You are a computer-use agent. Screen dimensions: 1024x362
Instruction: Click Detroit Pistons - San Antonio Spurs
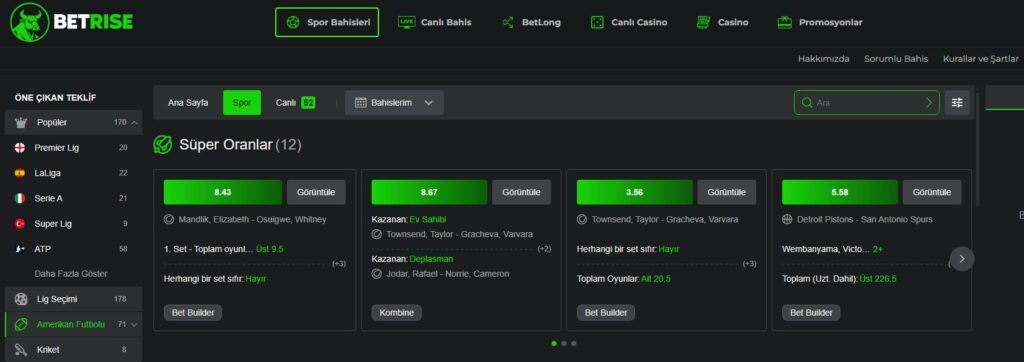click(x=865, y=220)
